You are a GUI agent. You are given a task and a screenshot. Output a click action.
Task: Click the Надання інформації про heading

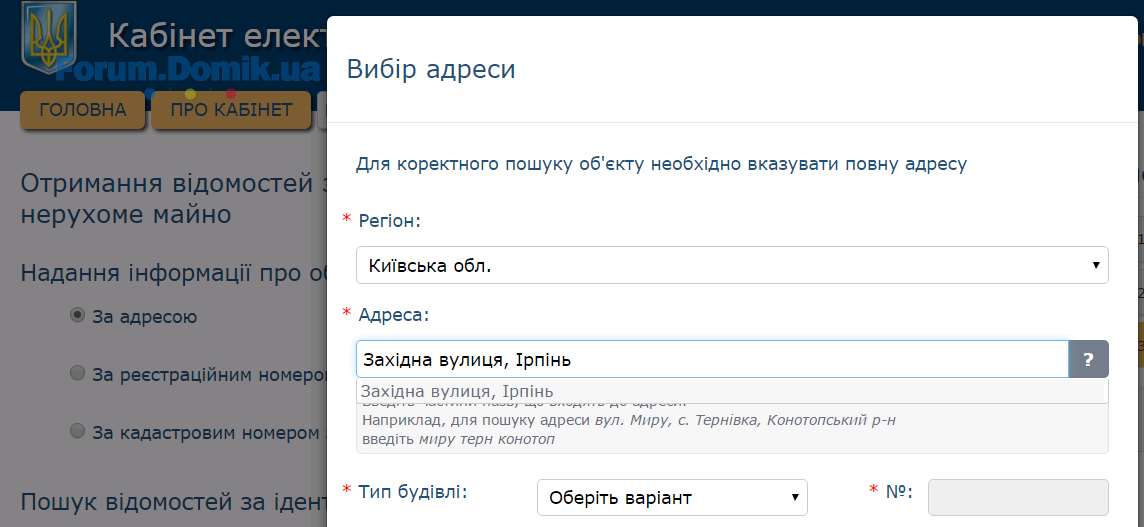174,273
